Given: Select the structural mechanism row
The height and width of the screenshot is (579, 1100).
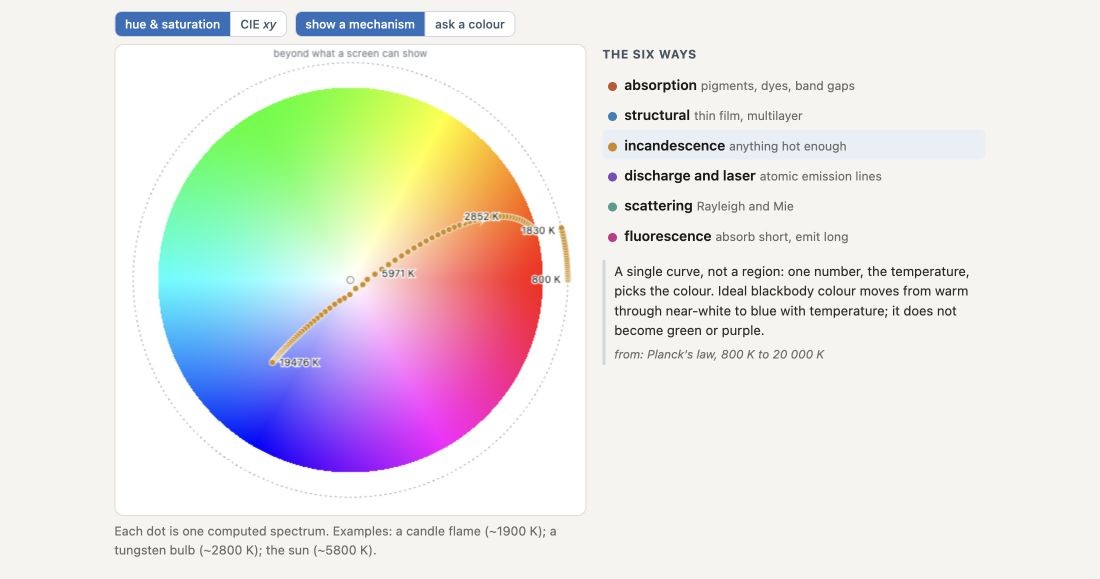Looking at the screenshot, I should 793,116.
